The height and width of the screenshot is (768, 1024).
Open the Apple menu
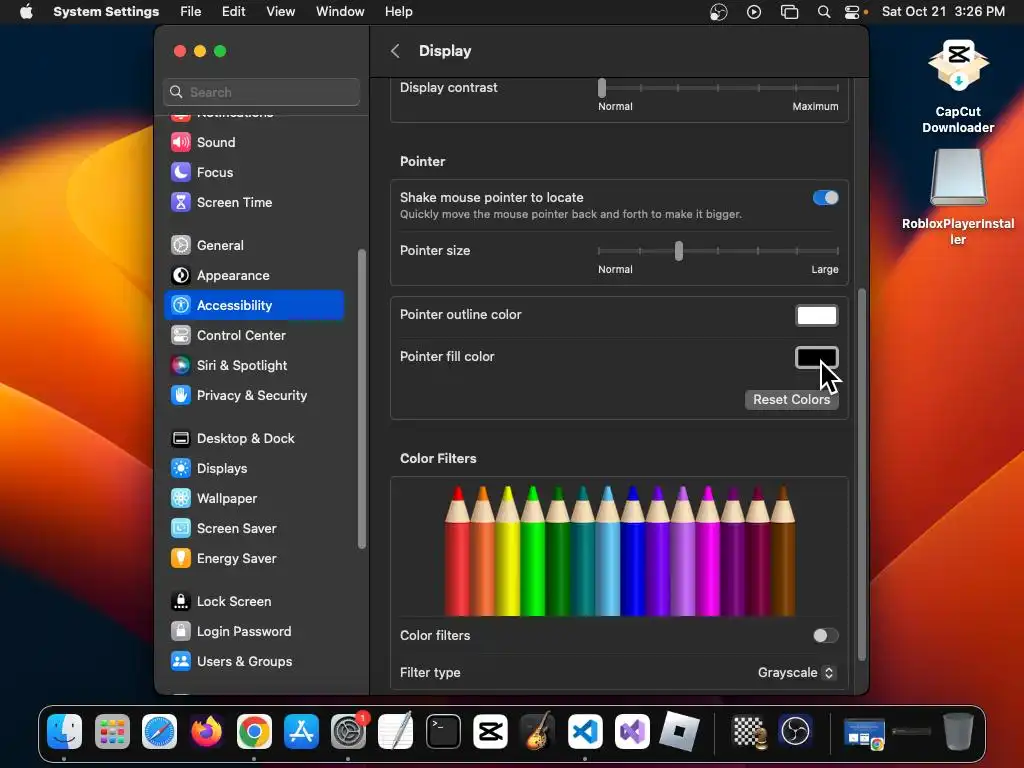(x=26, y=12)
